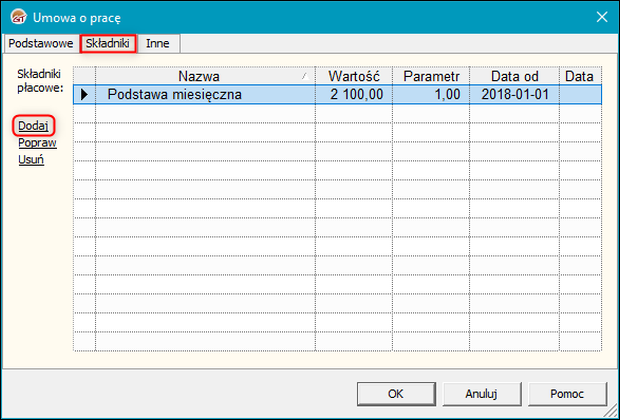The width and height of the screenshot is (620, 420).
Task: Click the 2018-01-01 date cell
Action: 514,95
